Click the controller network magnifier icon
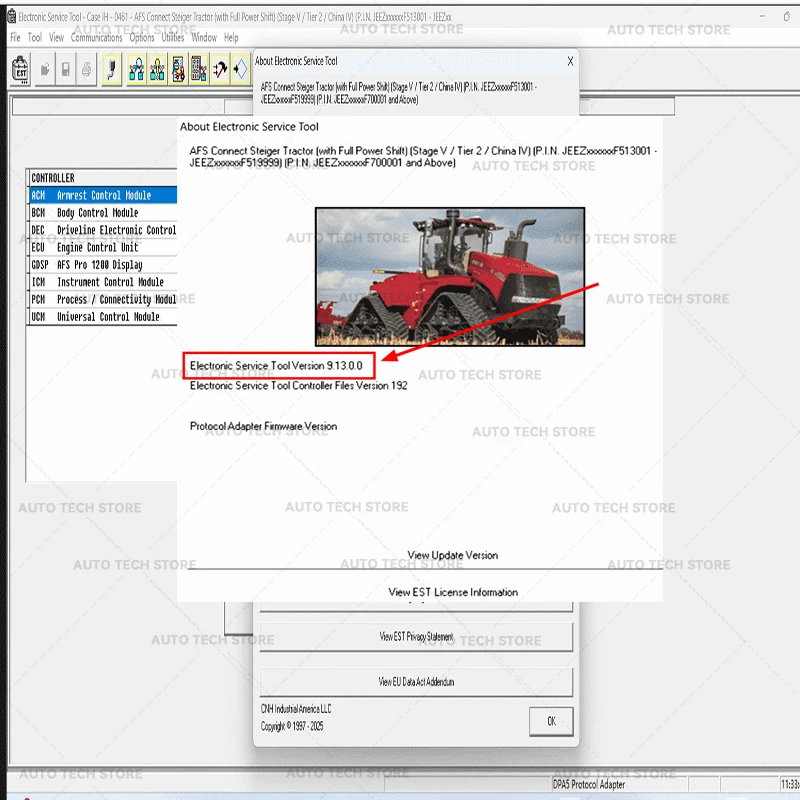Screen dimensions: 800x800 (136, 69)
